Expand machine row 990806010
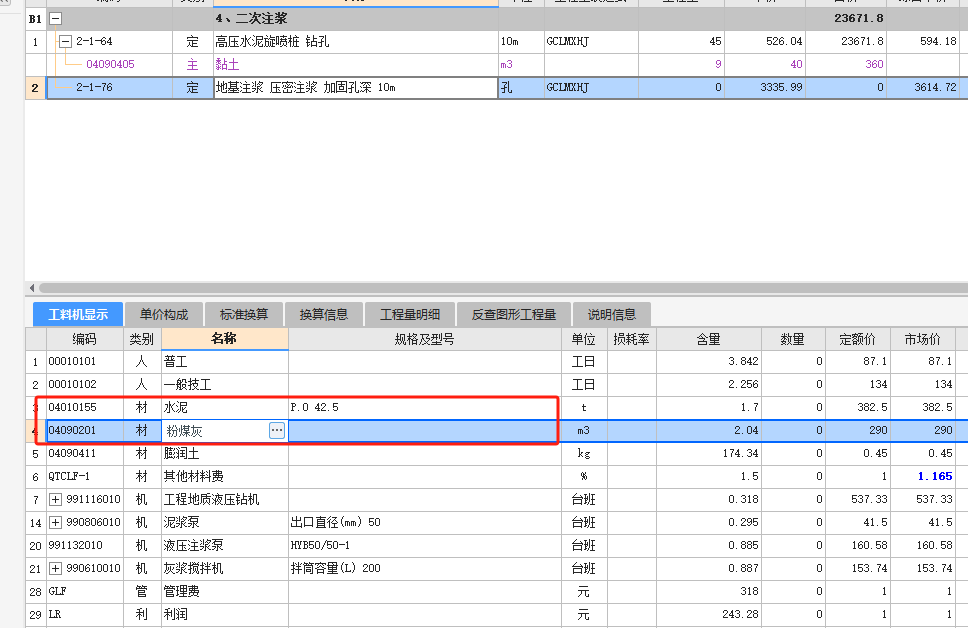The height and width of the screenshot is (628, 968). (x=55, y=522)
